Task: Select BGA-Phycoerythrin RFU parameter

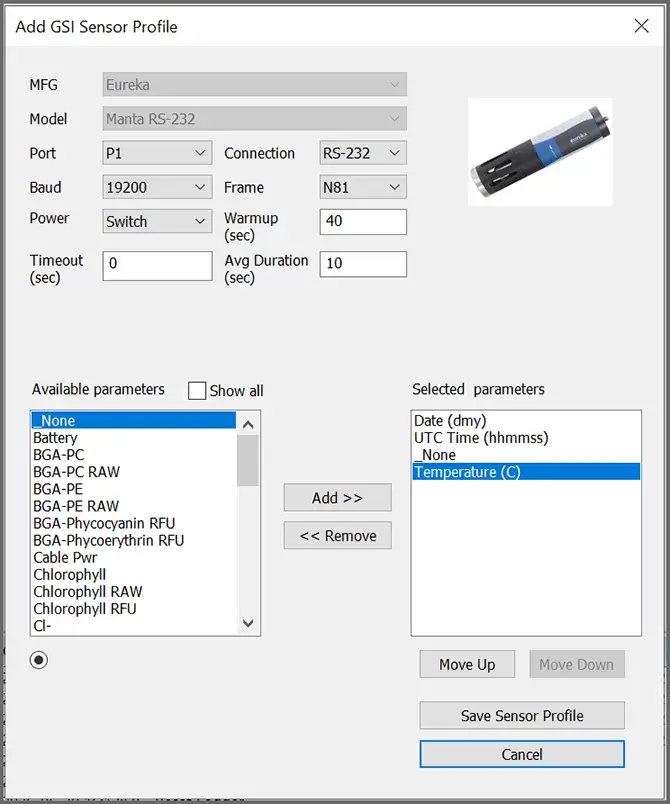Action: 133,540
